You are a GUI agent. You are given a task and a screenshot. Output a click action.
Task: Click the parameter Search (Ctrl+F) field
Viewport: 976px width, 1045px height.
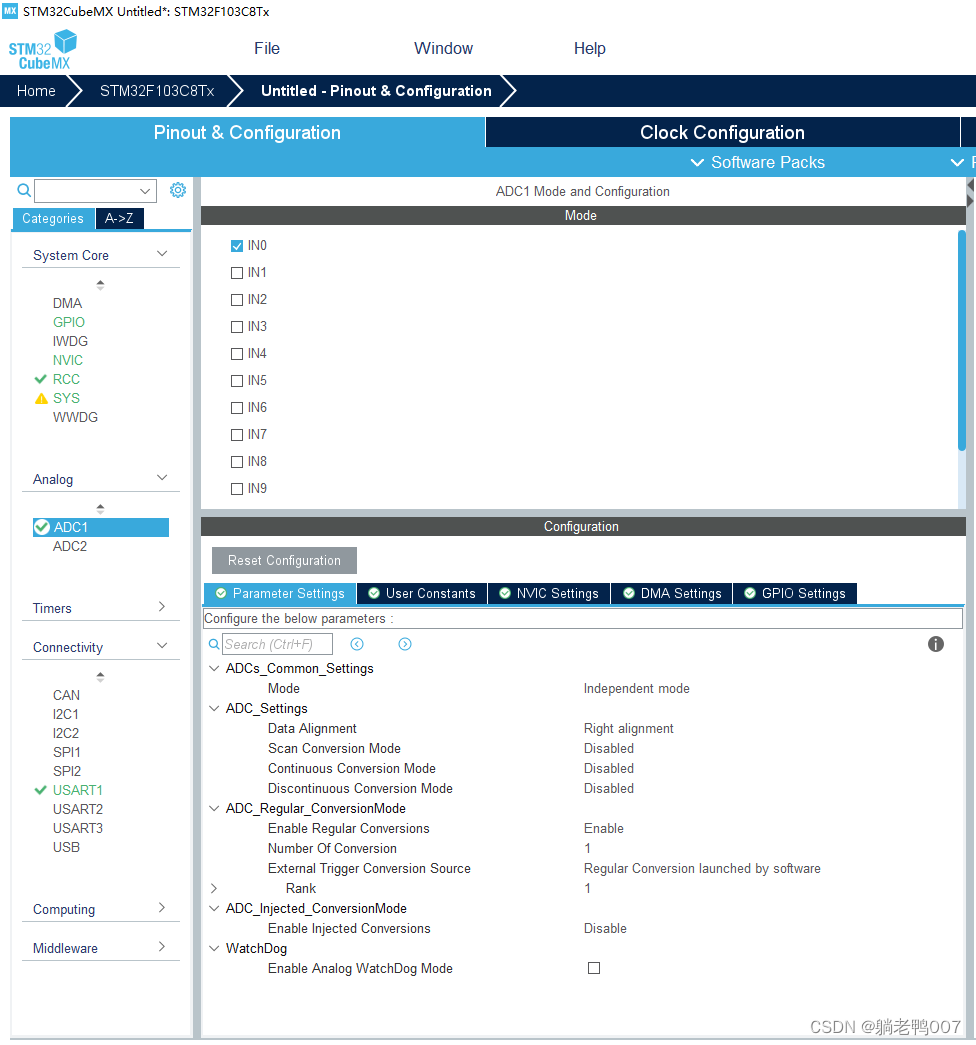[x=277, y=644]
